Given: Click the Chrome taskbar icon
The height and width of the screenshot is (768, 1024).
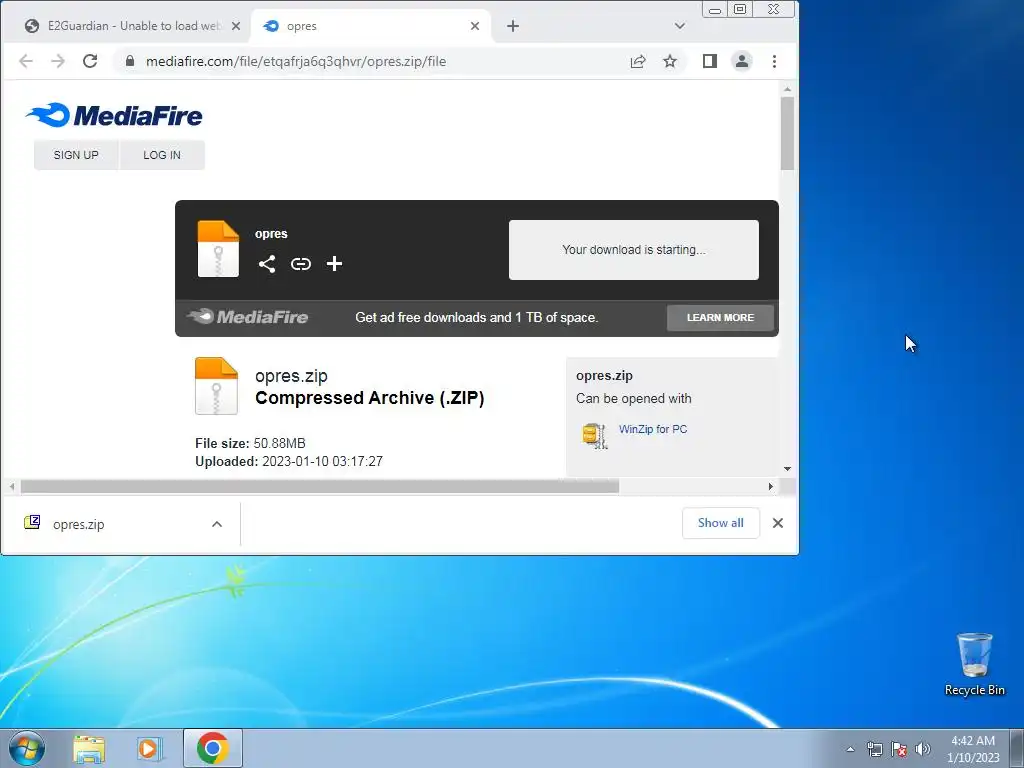Looking at the screenshot, I should click(213, 748).
